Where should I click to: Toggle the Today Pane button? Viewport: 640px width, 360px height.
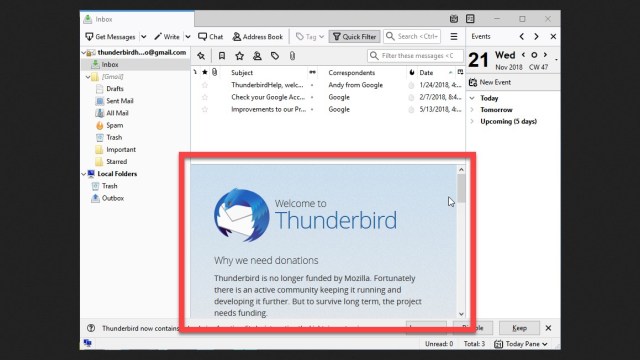pos(521,344)
